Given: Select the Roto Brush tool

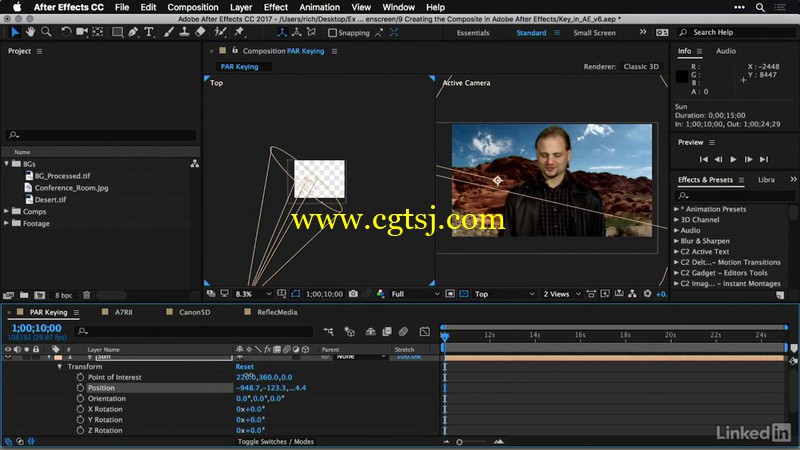Looking at the screenshot, I should pos(220,32).
